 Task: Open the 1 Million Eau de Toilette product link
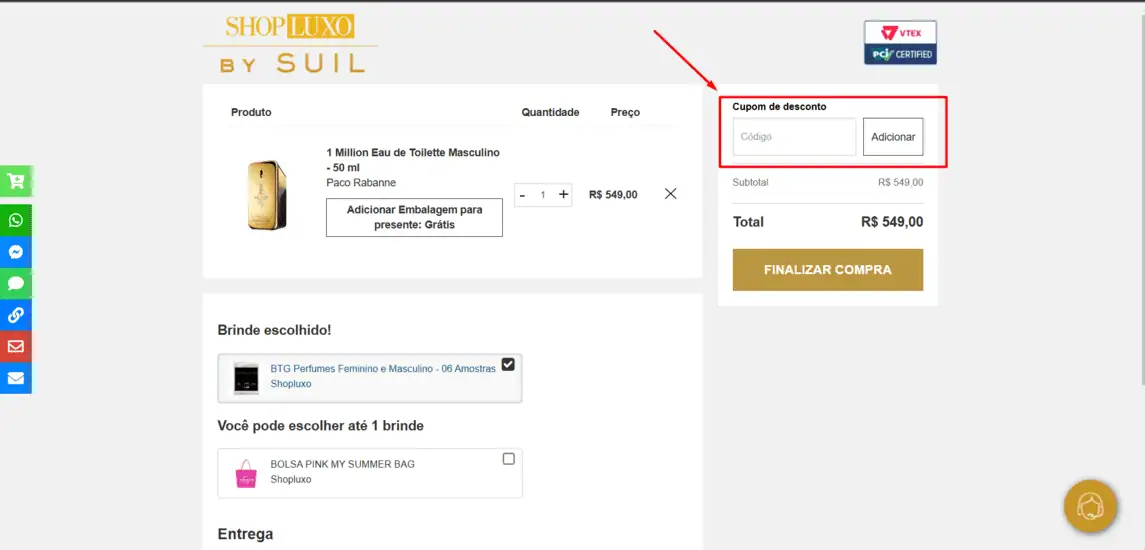tap(413, 160)
